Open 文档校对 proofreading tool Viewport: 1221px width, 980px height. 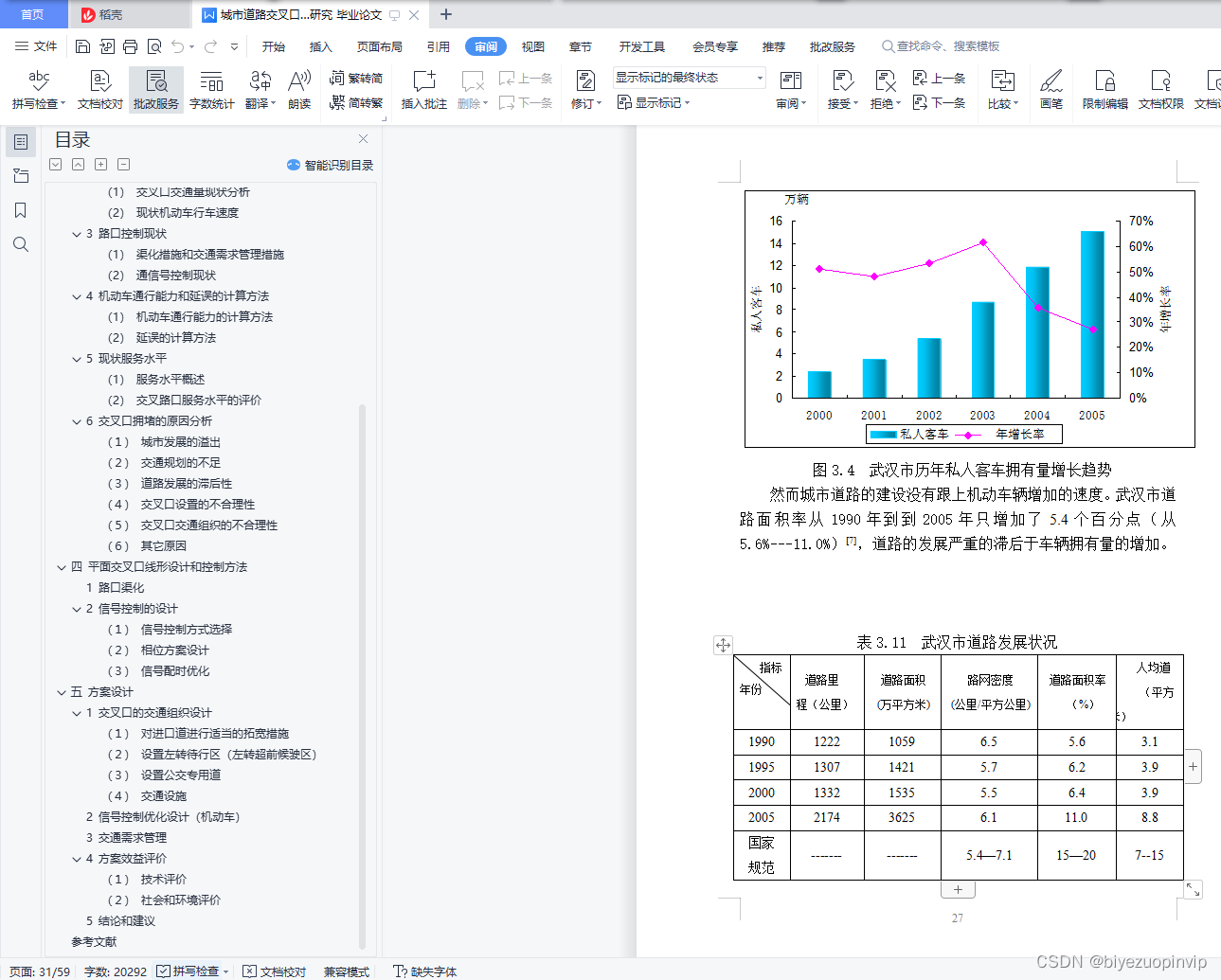coord(100,90)
